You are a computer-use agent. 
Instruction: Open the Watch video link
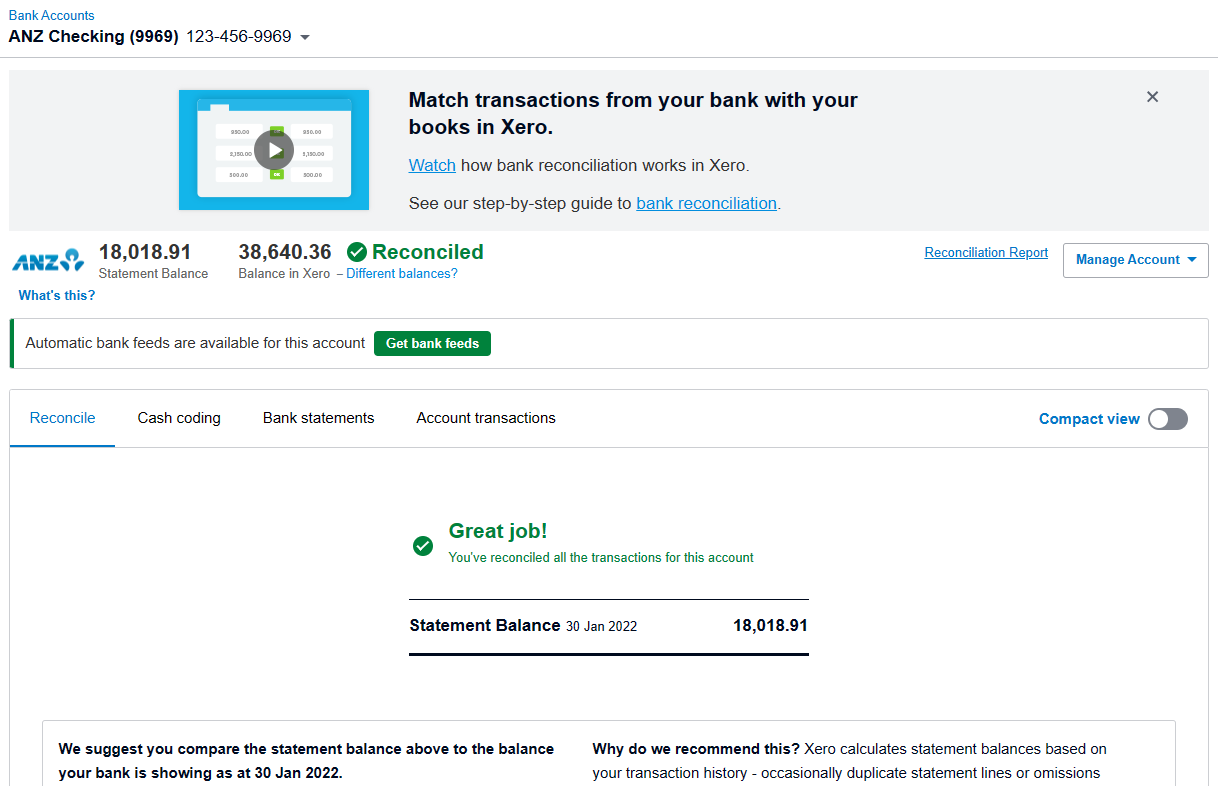tap(432, 165)
